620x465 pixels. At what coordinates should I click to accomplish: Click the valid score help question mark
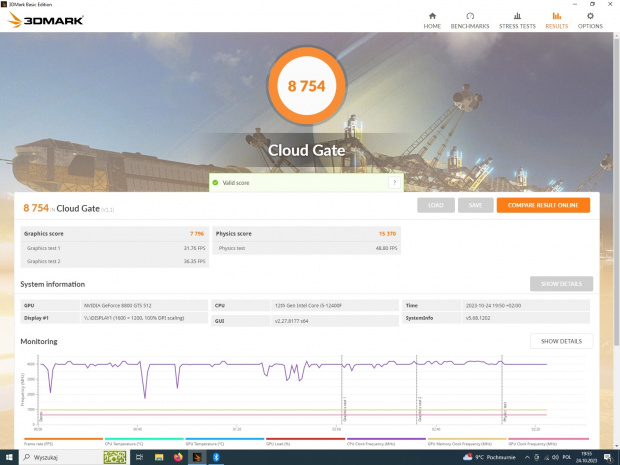point(394,183)
